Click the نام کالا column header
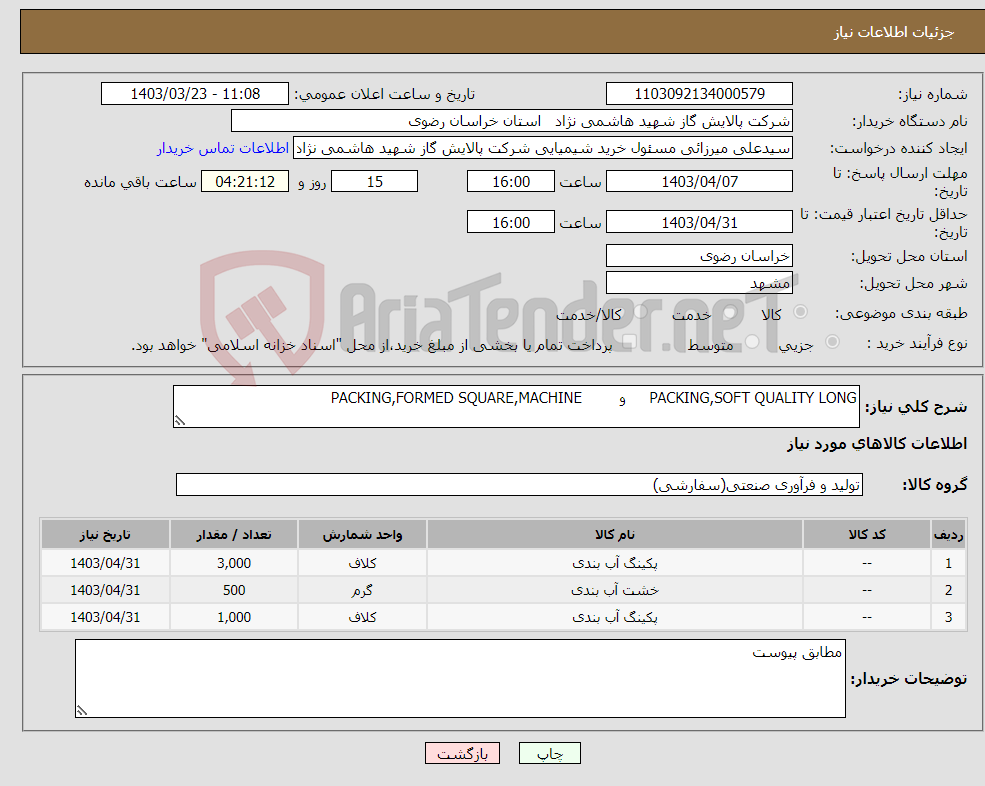Viewport: 985px width, 786px height. click(x=614, y=534)
